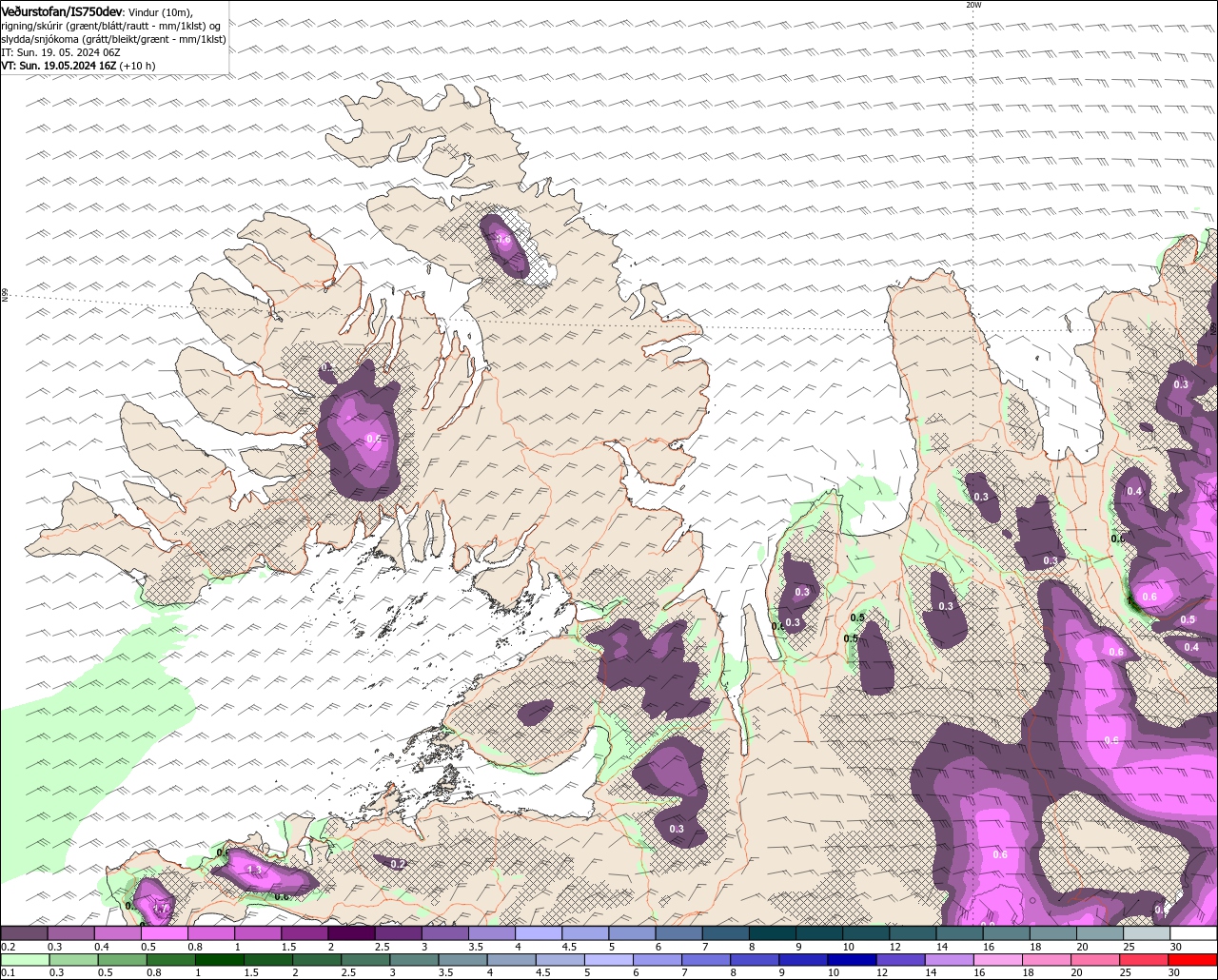Pick the pale pink 16 swatch, lower legend row
The width and height of the screenshot is (1218, 980).
[x=998, y=959]
